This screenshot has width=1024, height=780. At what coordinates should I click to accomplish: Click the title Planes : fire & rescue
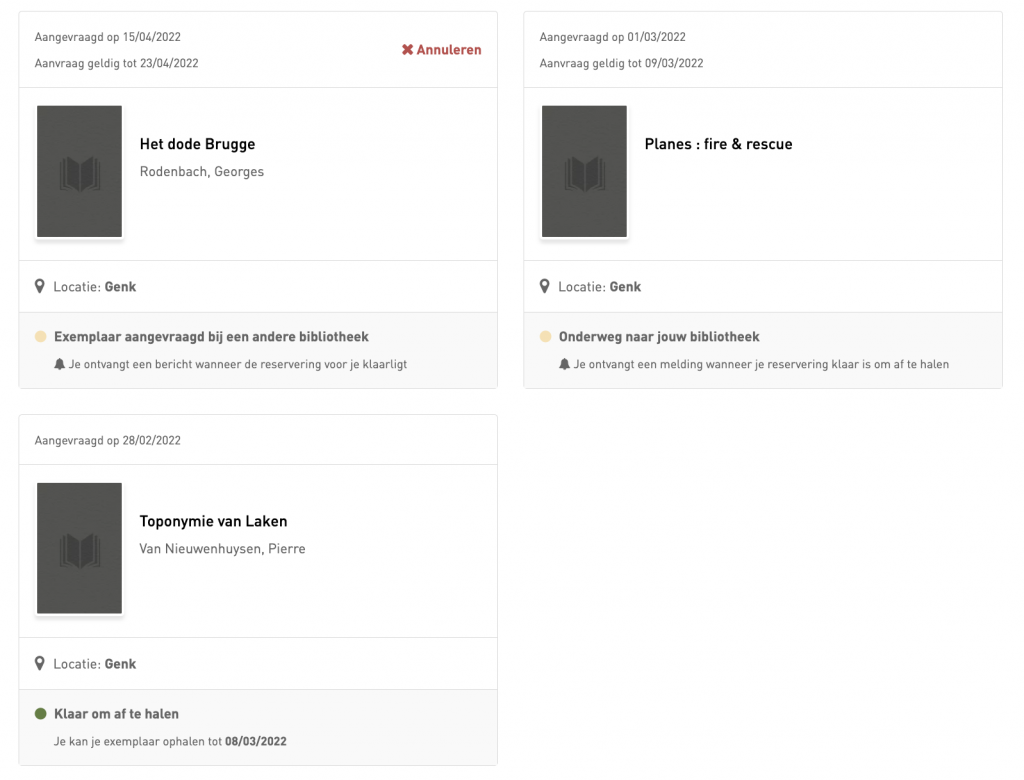[718, 144]
